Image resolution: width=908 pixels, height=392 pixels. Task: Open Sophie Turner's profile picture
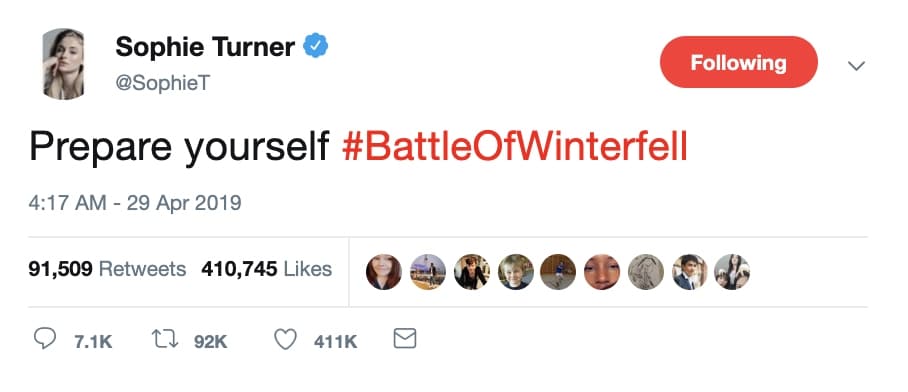[x=63, y=64]
